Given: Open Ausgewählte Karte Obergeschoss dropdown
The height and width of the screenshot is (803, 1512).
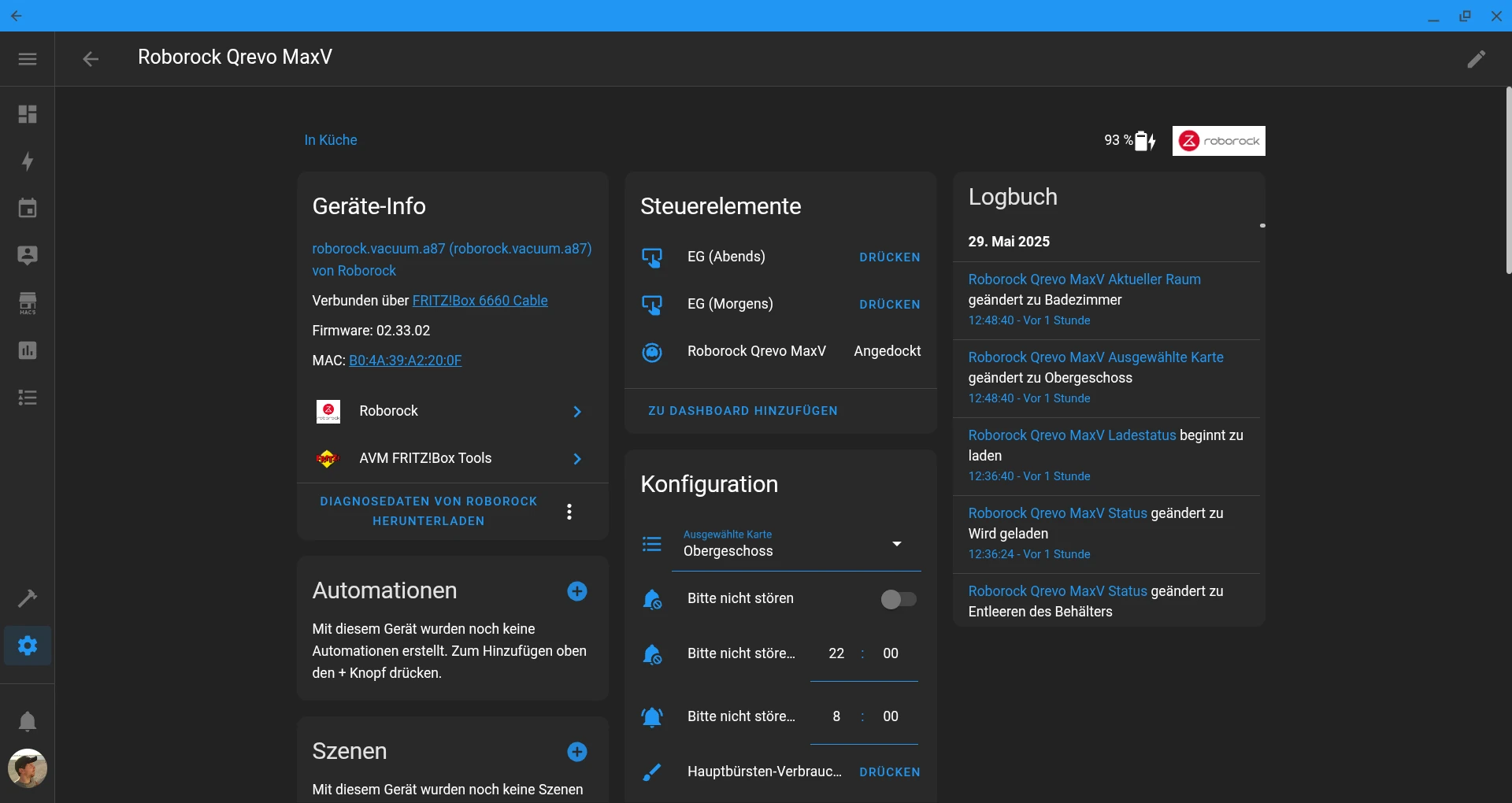Looking at the screenshot, I should [796, 544].
